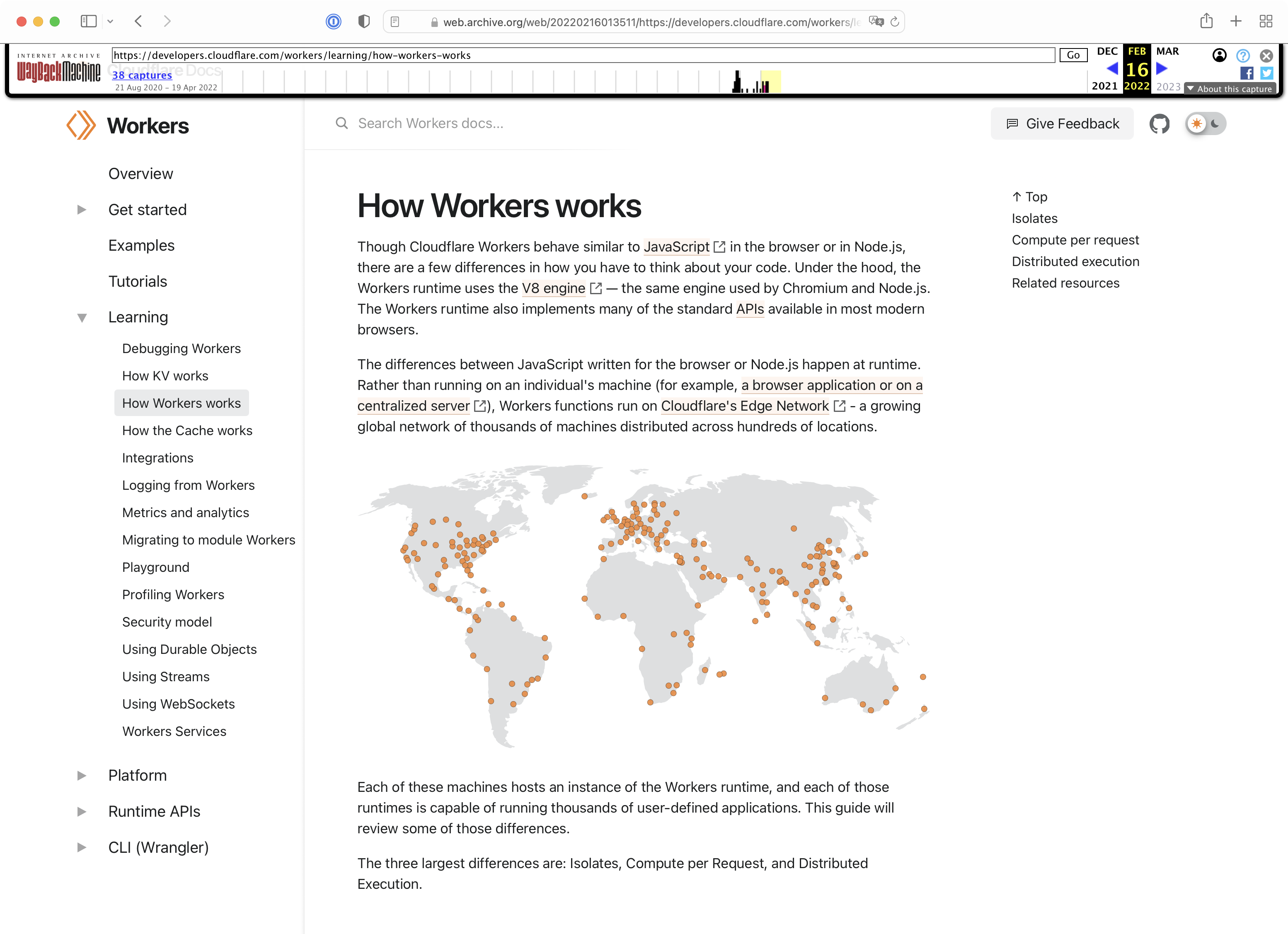Collapse the Learning section
The width and height of the screenshot is (1288, 934).
(x=82, y=317)
